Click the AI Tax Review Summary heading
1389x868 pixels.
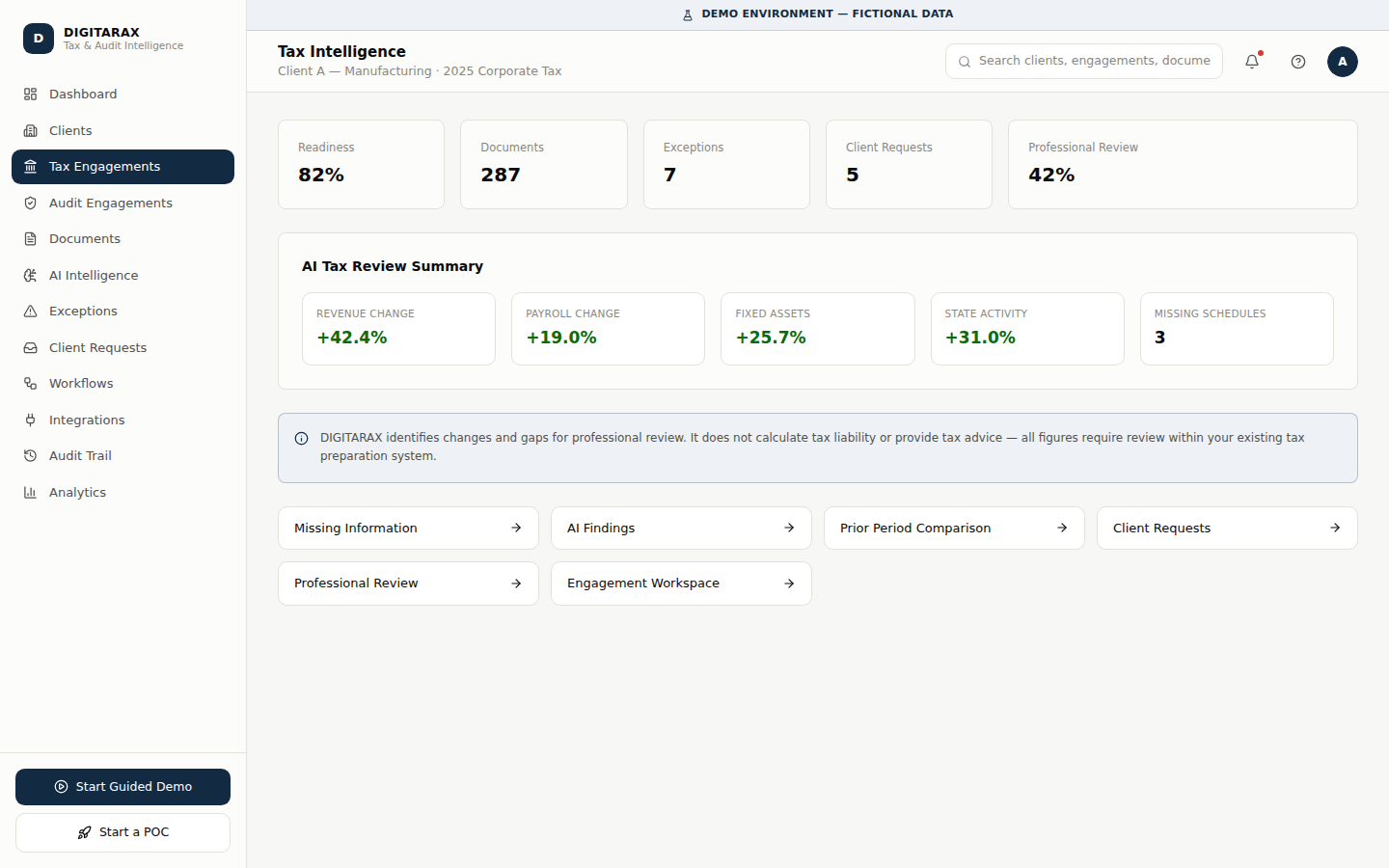click(x=393, y=266)
